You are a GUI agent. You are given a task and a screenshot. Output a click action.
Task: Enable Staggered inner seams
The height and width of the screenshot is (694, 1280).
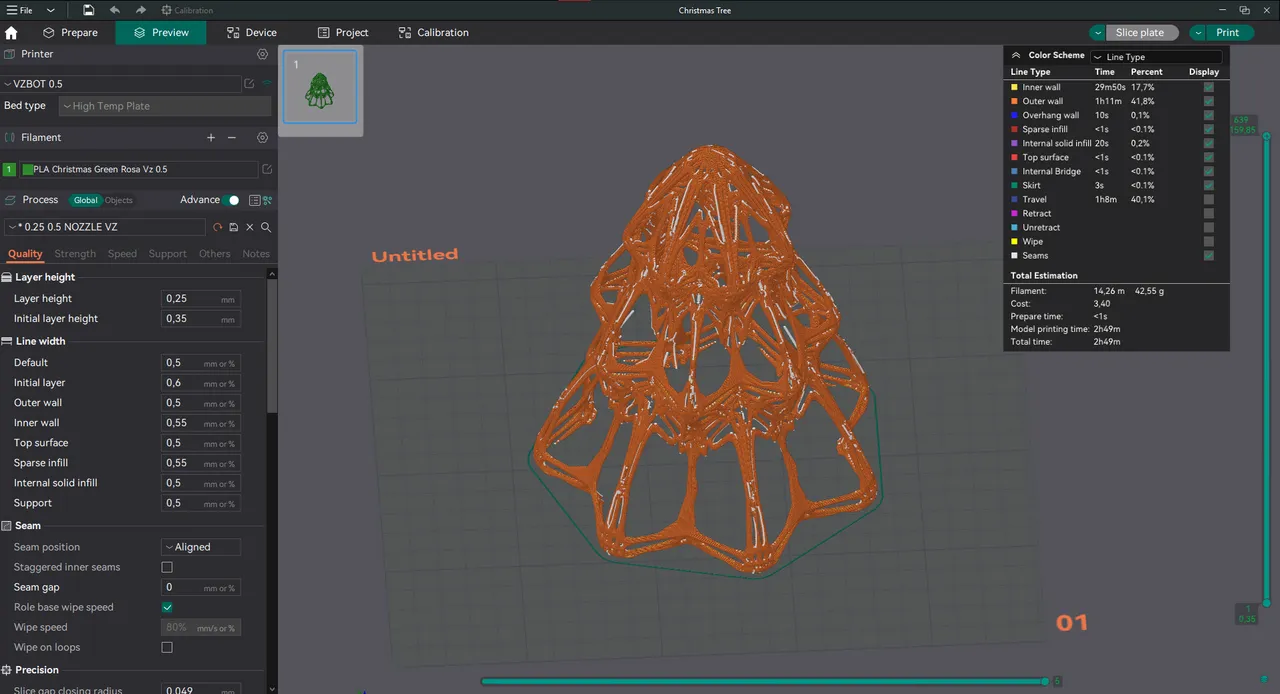pos(167,567)
